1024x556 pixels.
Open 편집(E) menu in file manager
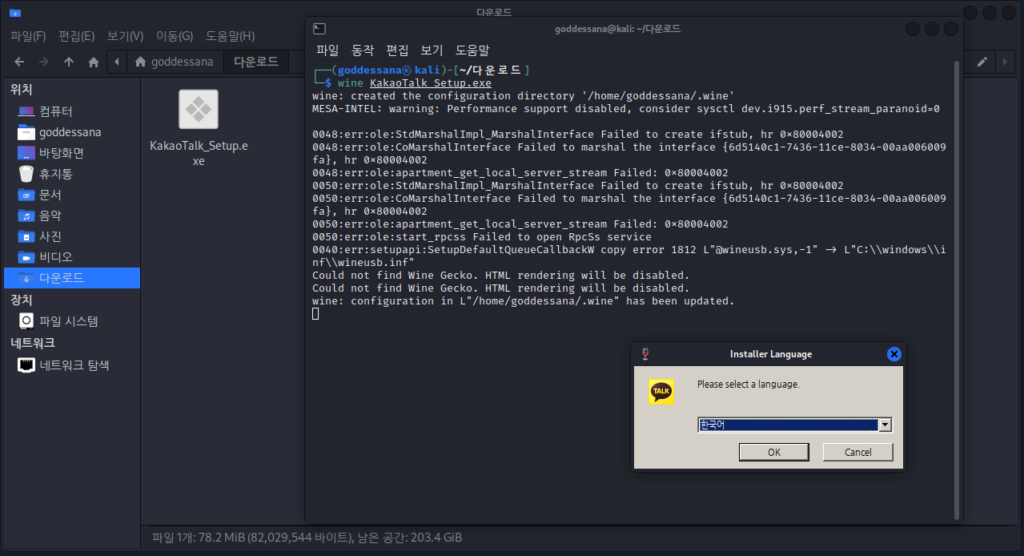(76, 36)
